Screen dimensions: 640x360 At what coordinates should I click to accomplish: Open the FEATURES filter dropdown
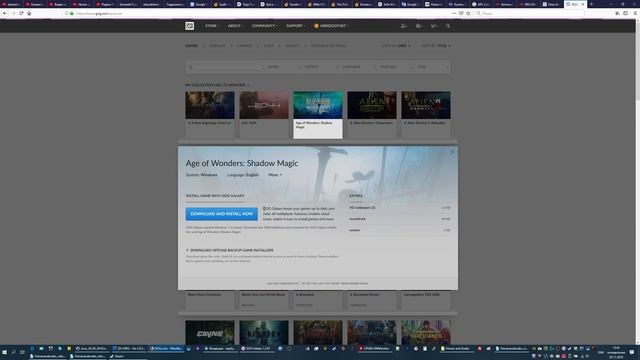(x=396, y=67)
